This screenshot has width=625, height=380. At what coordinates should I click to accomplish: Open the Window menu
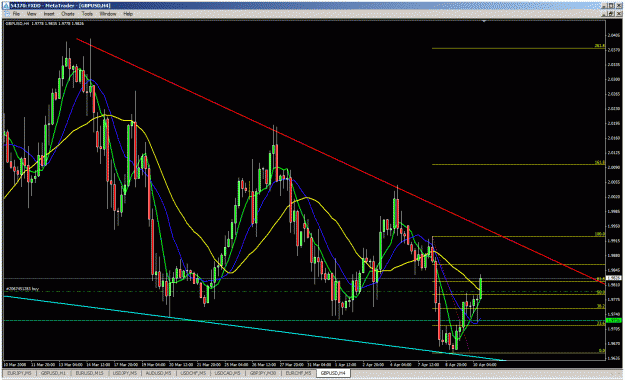tap(108, 14)
